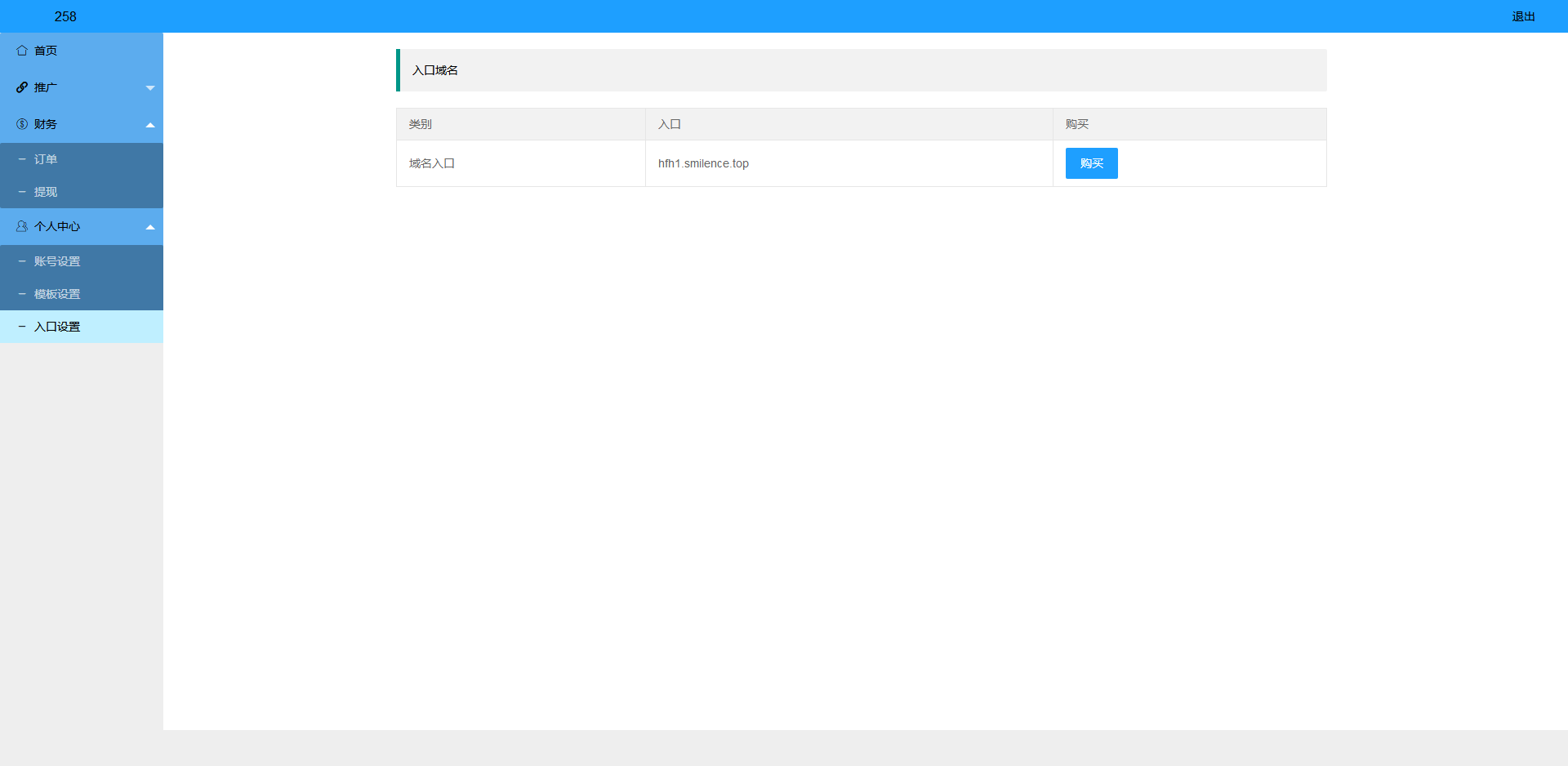This screenshot has height=766, width=1568.
Task: Collapse the 个人中心 menu arrow
Action: [x=150, y=227]
